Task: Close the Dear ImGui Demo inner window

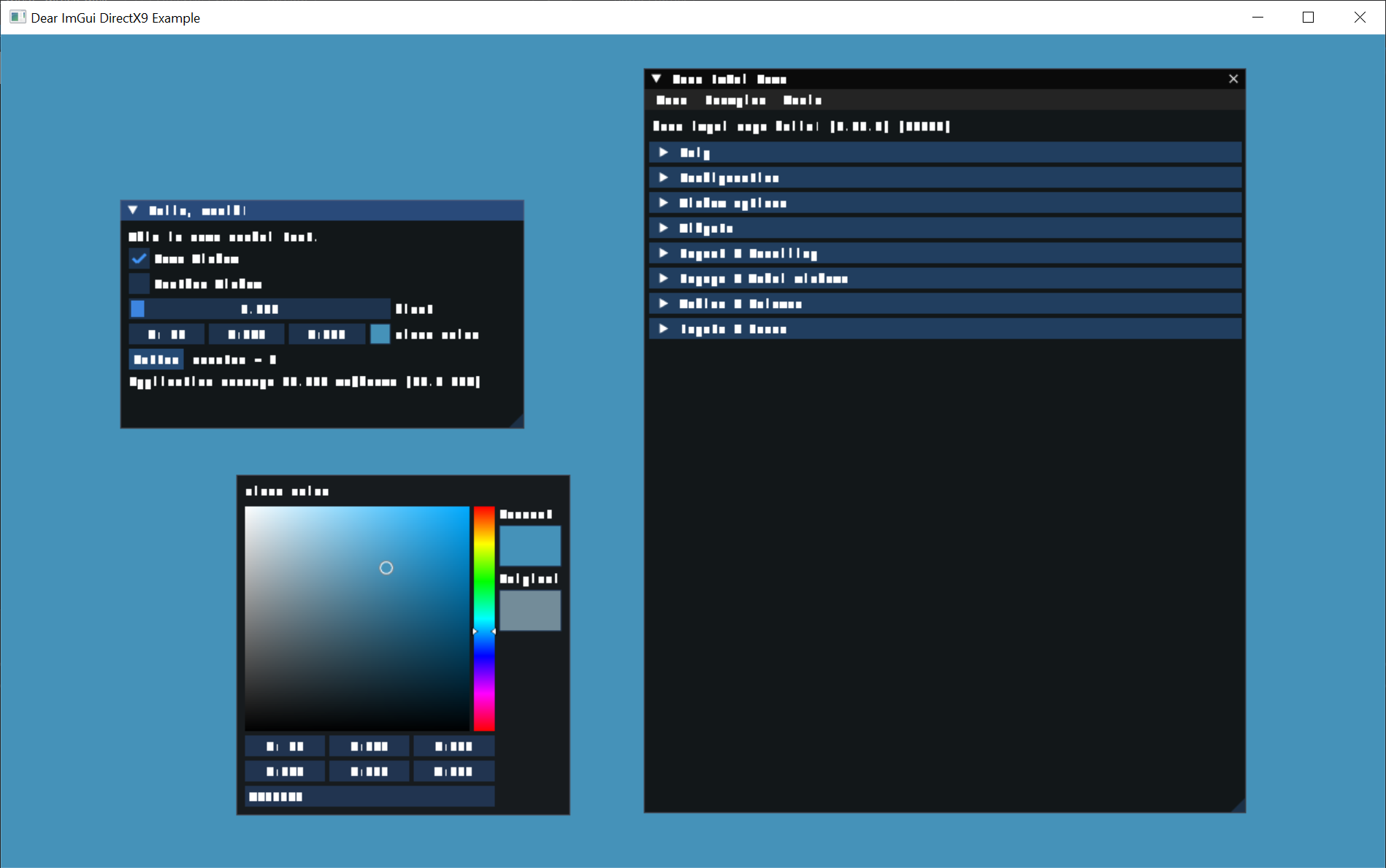Action: pos(1233,79)
